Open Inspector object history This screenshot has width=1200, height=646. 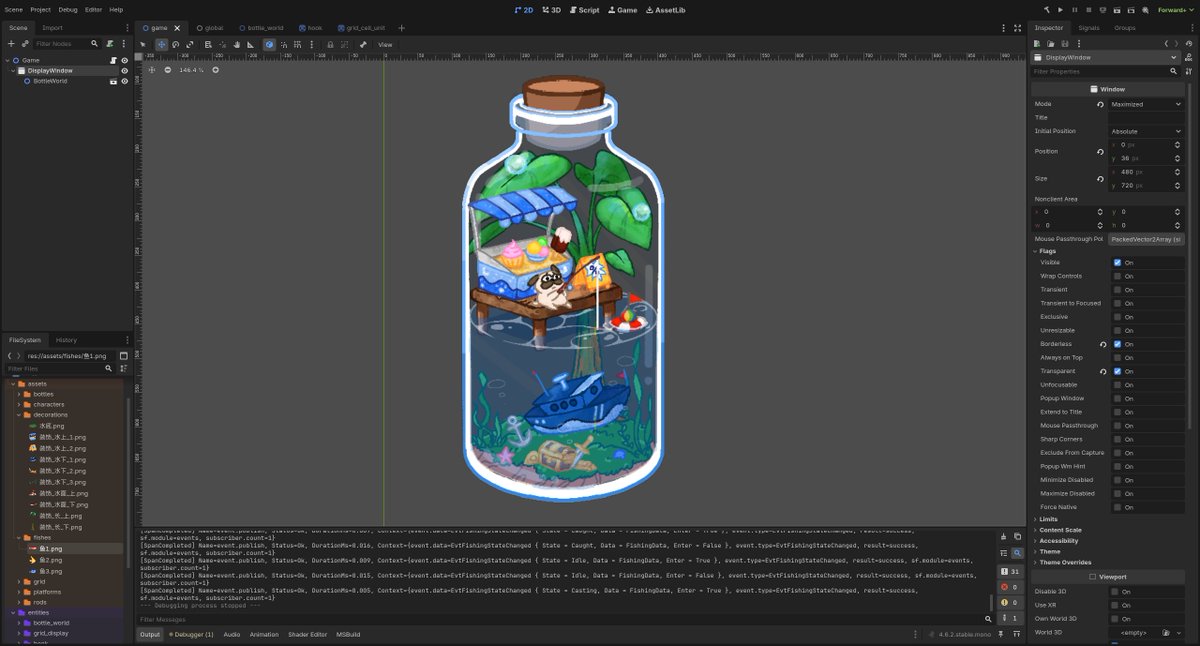pos(1188,43)
